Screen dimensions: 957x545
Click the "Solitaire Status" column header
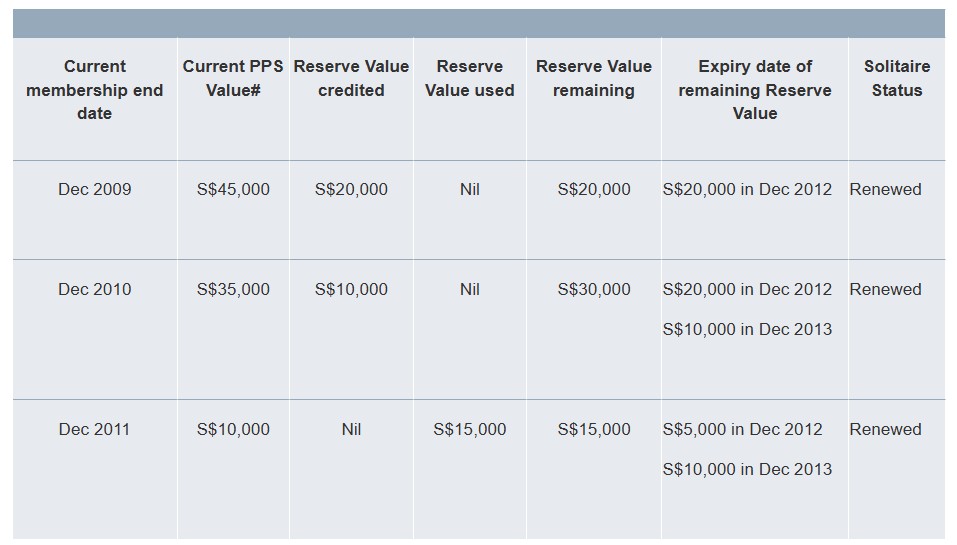[x=896, y=78]
